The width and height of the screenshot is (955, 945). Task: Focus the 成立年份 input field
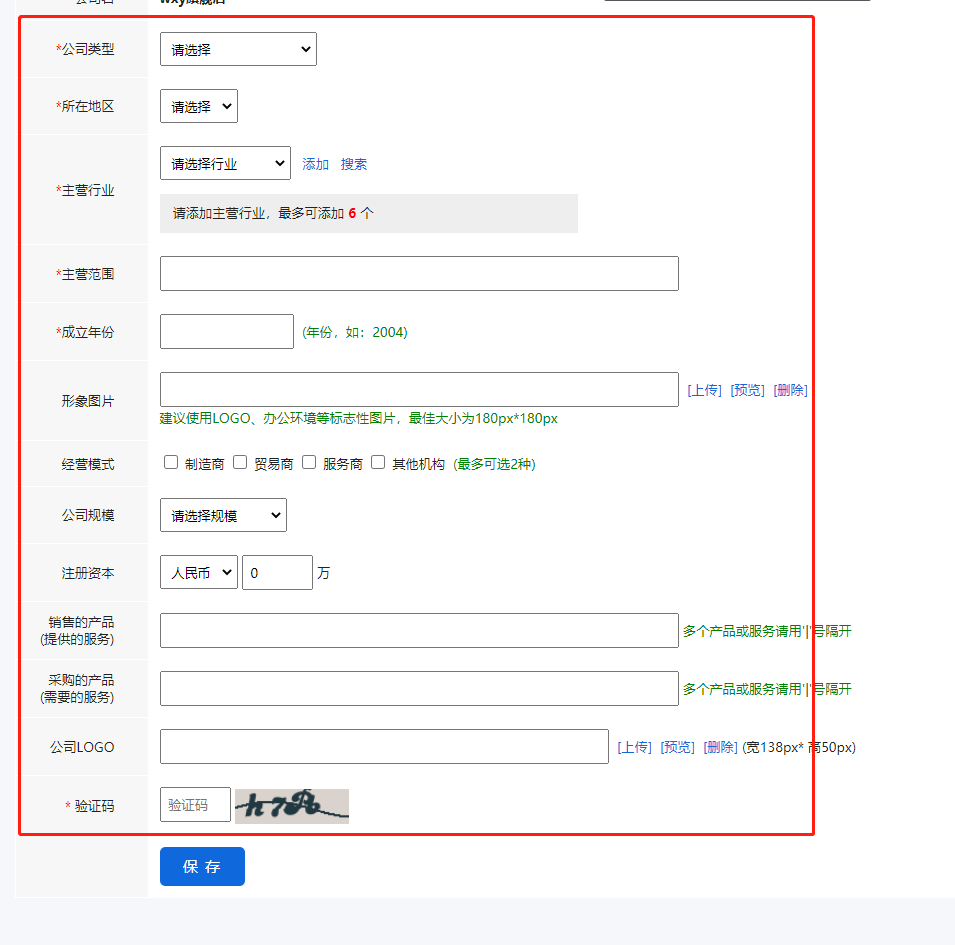coord(227,332)
